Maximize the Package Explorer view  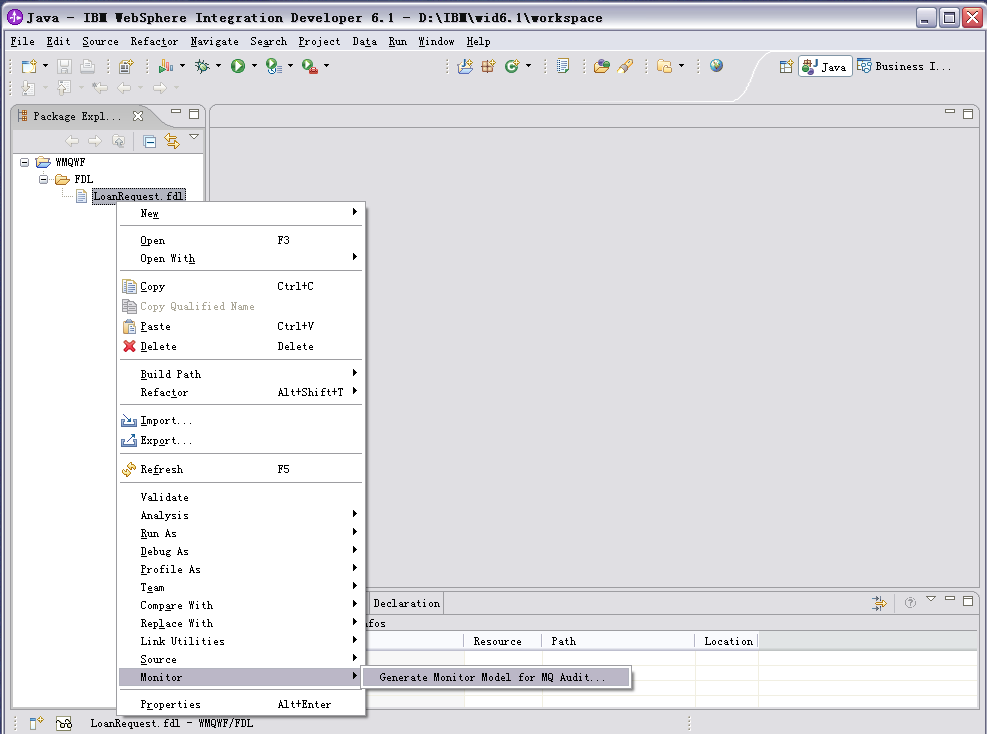(194, 114)
